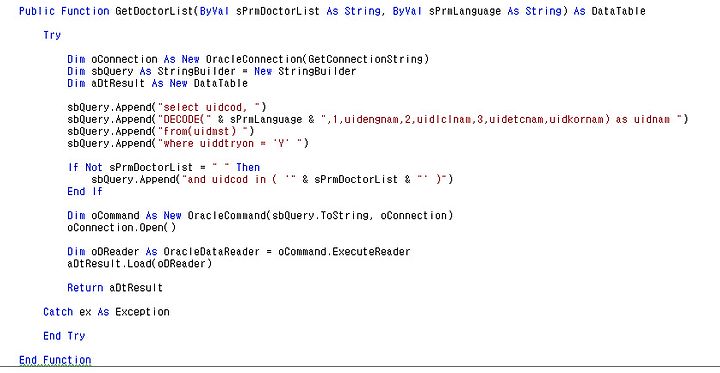The width and height of the screenshot is (720, 373).
Task: Click the "from(uidmst) " string
Action: pos(206,131)
